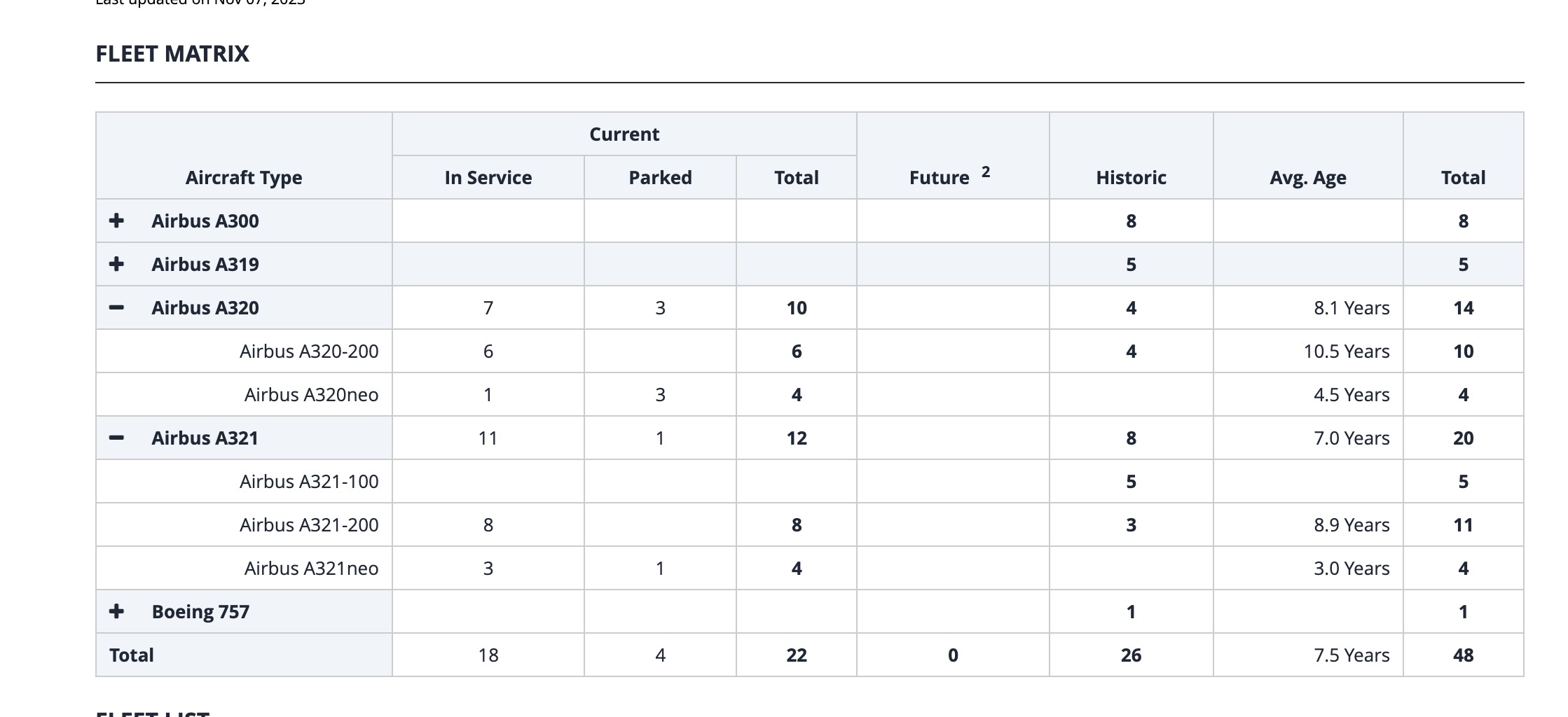Click the Aircraft Type column header
Viewport: 1568px width, 717px height.
click(244, 178)
